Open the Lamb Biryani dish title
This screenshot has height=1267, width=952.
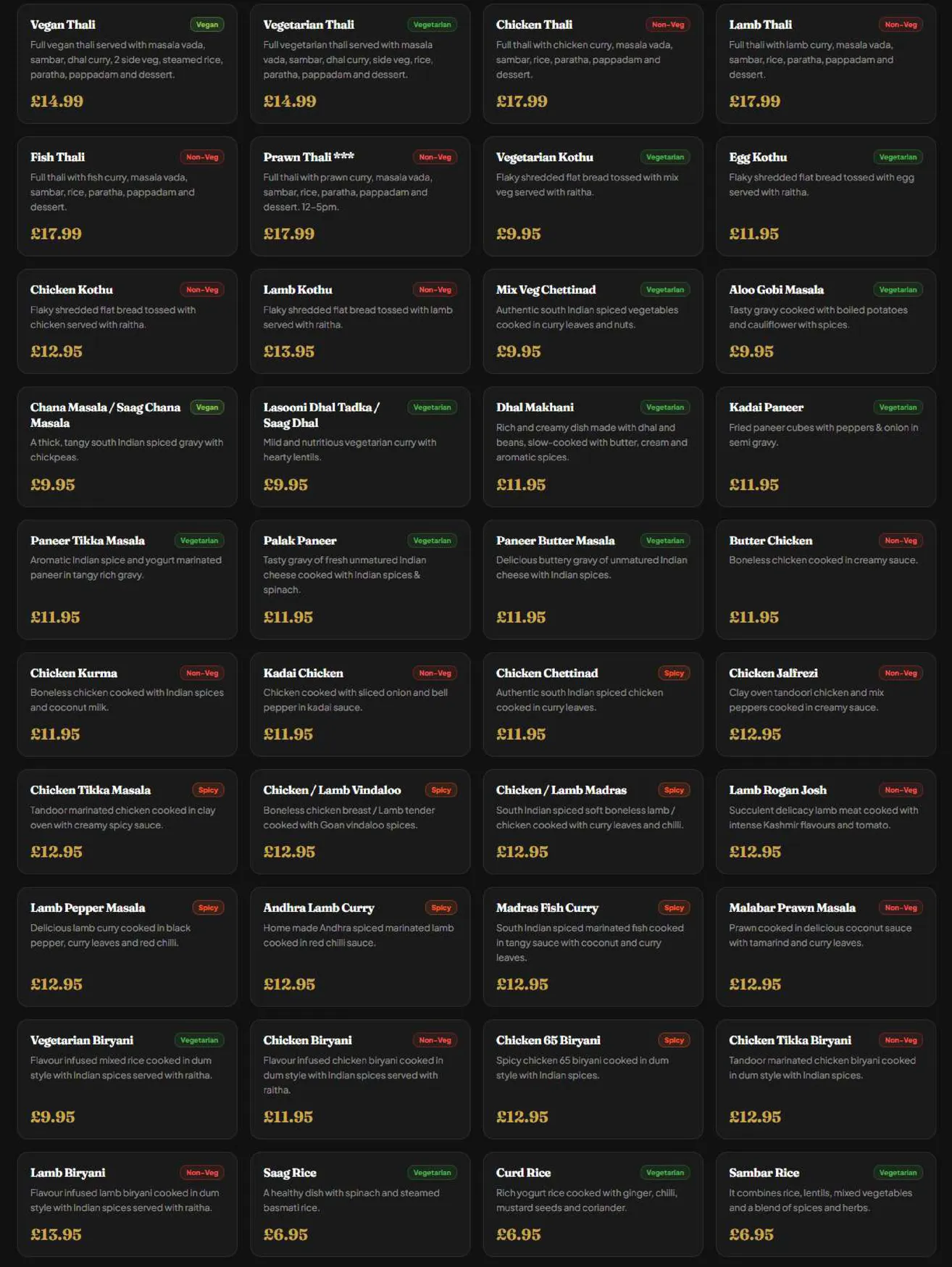click(68, 1173)
